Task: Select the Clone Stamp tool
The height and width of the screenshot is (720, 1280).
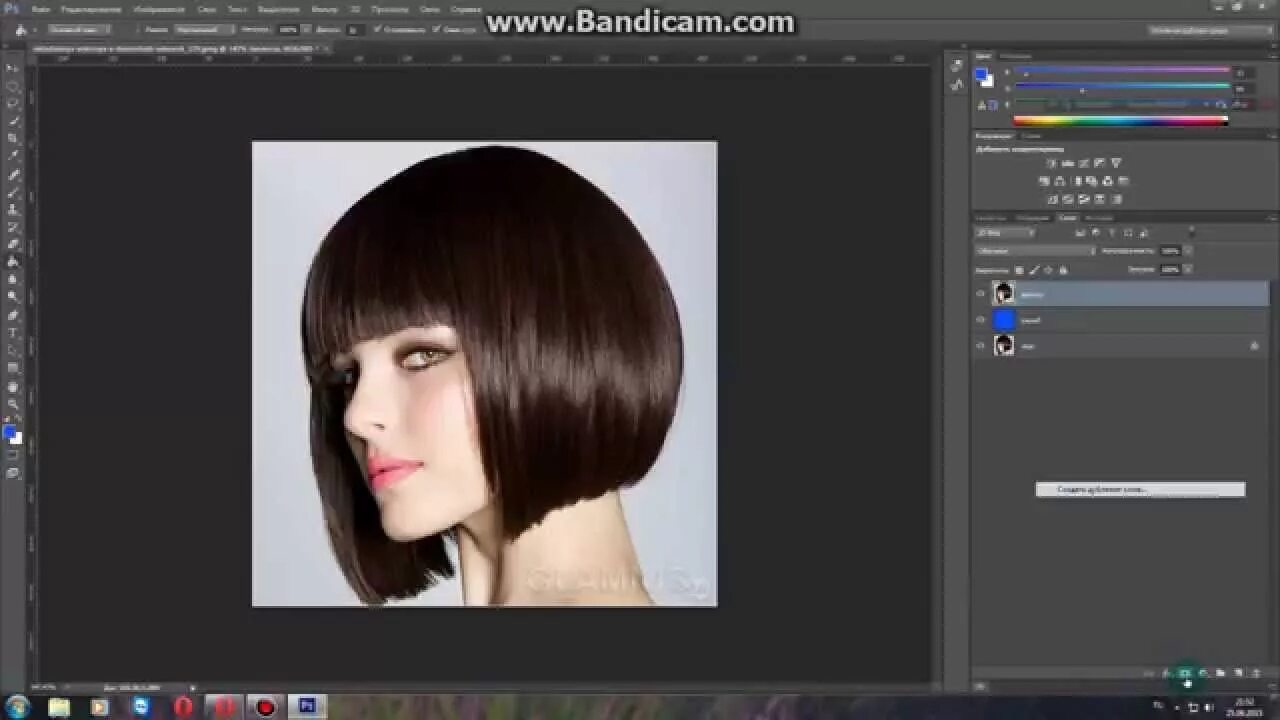Action: coord(13,210)
